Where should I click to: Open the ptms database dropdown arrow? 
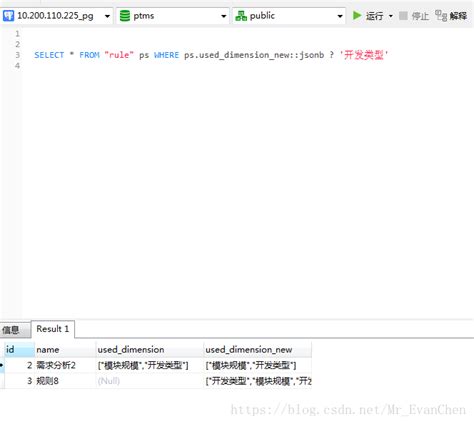click(x=224, y=16)
